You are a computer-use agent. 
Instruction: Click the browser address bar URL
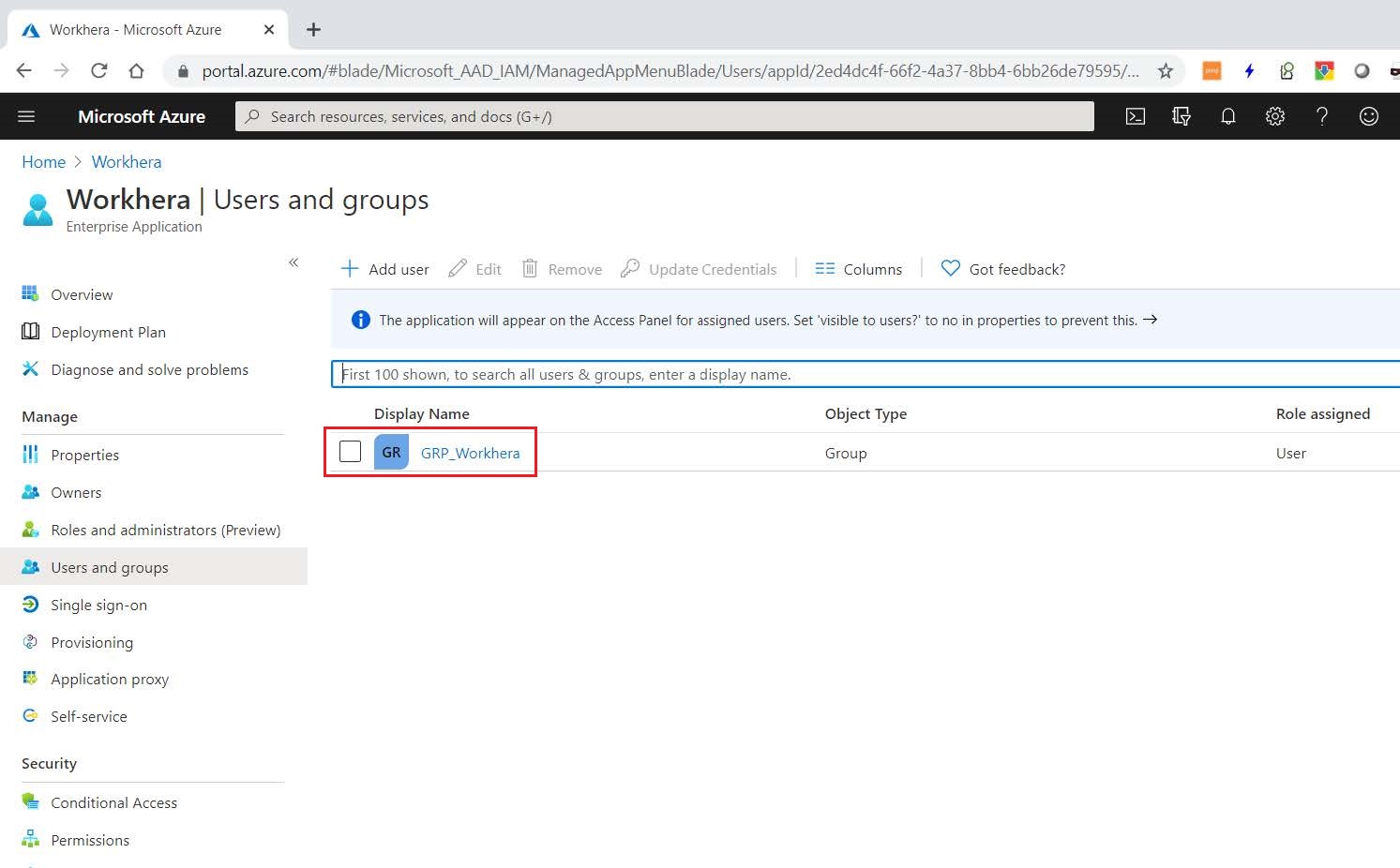tap(670, 71)
